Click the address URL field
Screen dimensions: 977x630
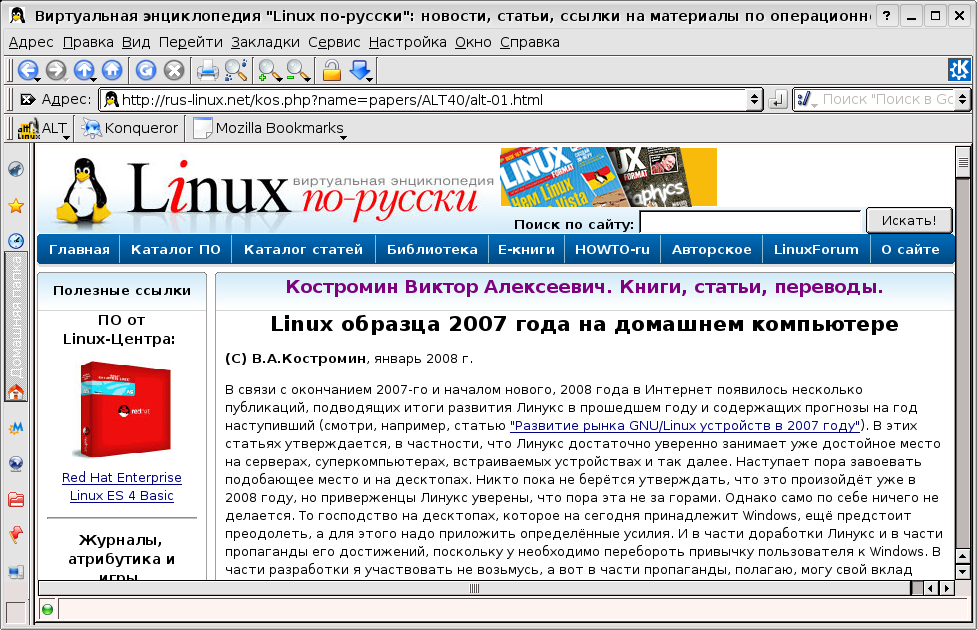pos(424,99)
